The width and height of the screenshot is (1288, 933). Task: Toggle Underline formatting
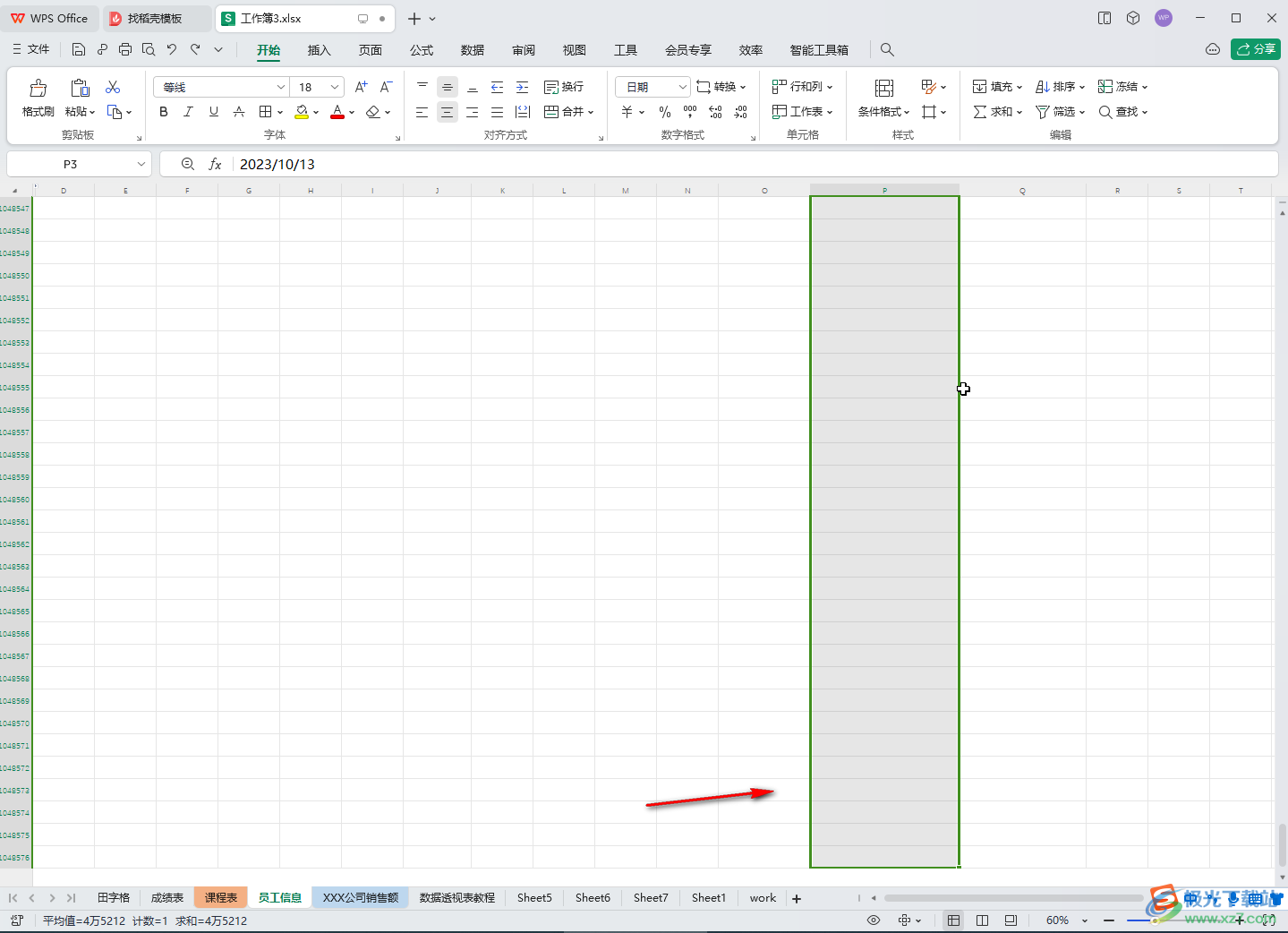point(213,112)
